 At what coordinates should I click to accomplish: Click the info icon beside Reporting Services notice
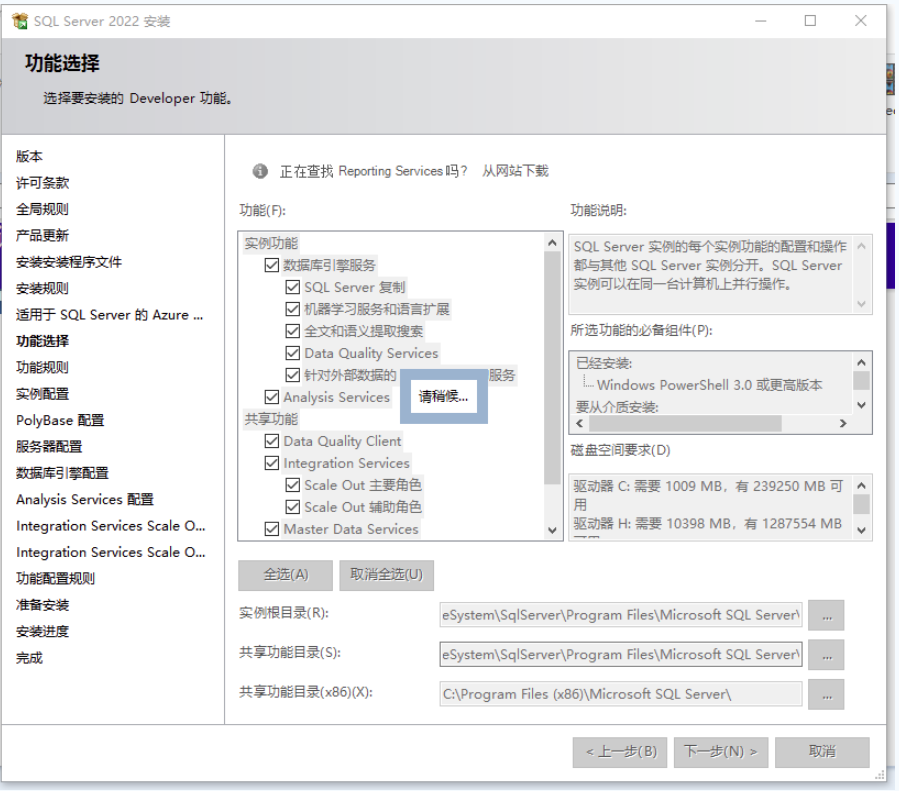tap(260, 171)
